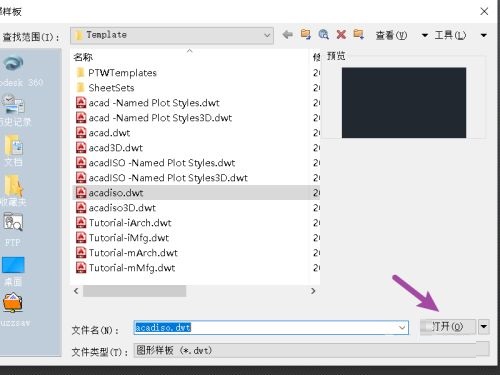
Task: Select Tutorial-iMfg.dwt template
Action: point(123,238)
